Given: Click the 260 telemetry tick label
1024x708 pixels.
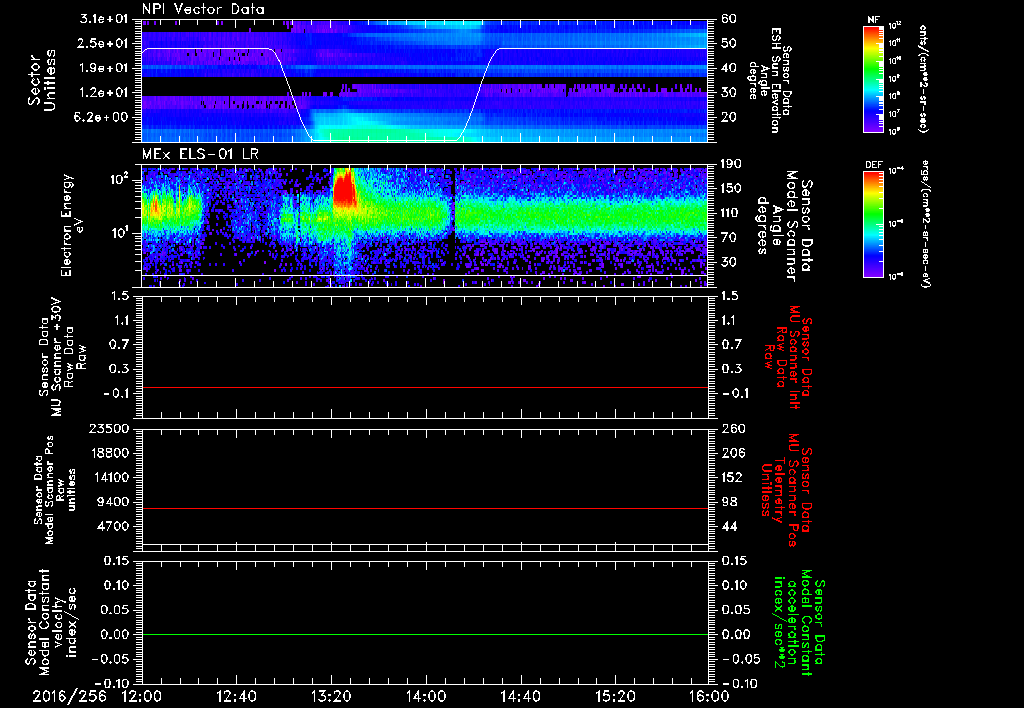Looking at the screenshot, I should pyautogui.click(x=733, y=428).
